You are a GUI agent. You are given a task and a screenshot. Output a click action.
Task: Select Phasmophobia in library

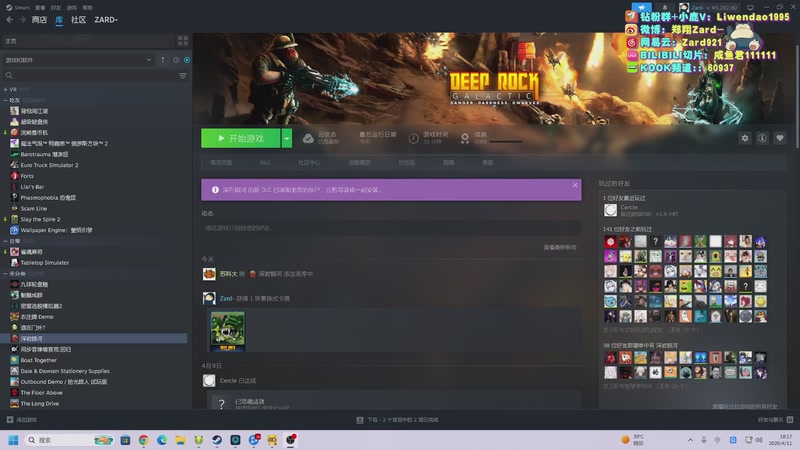click(x=48, y=197)
